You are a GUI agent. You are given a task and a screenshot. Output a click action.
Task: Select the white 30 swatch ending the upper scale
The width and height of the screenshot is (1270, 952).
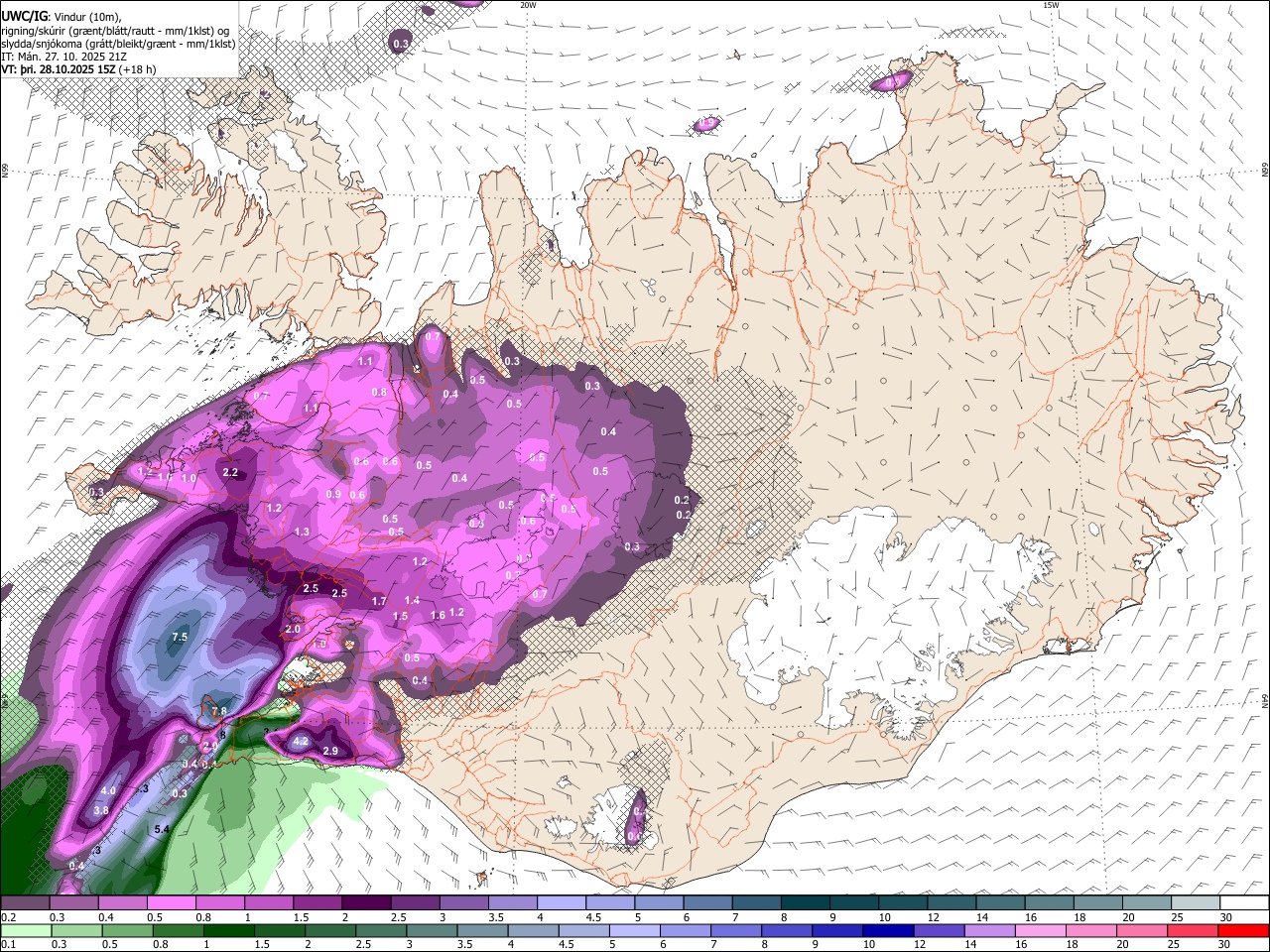(1244, 903)
